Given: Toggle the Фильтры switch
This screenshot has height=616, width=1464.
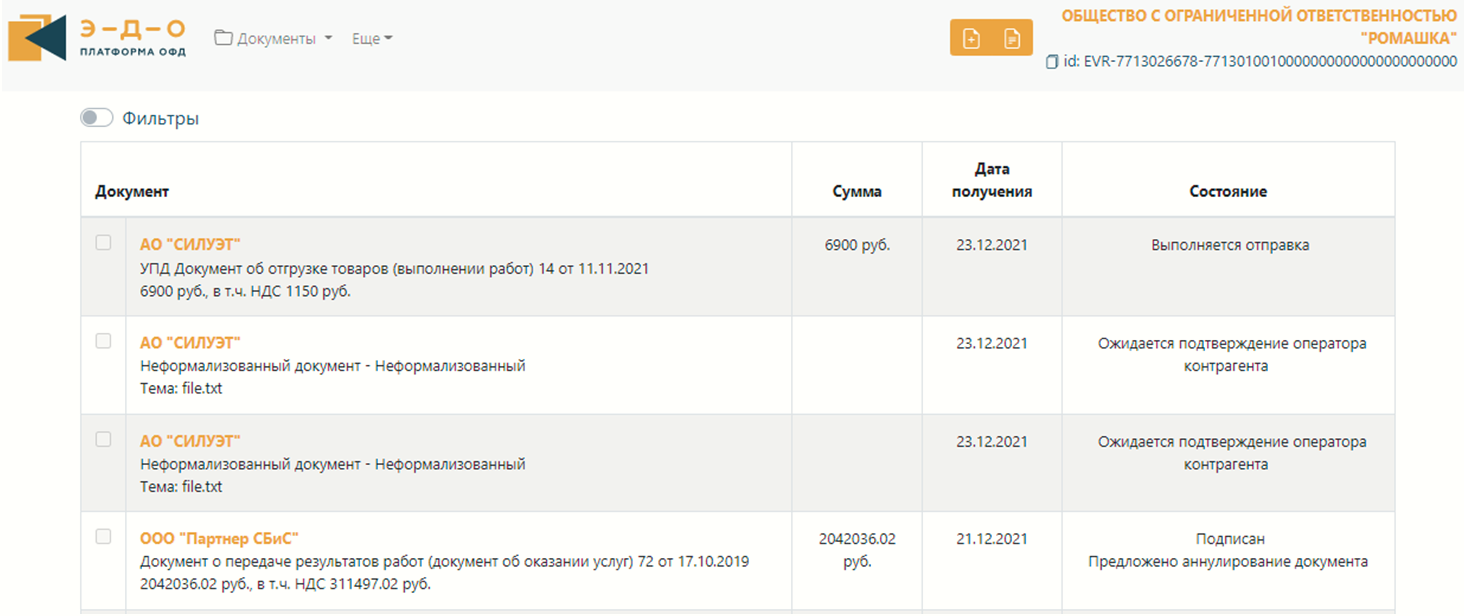Looking at the screenshot, I should click(97, 118).
